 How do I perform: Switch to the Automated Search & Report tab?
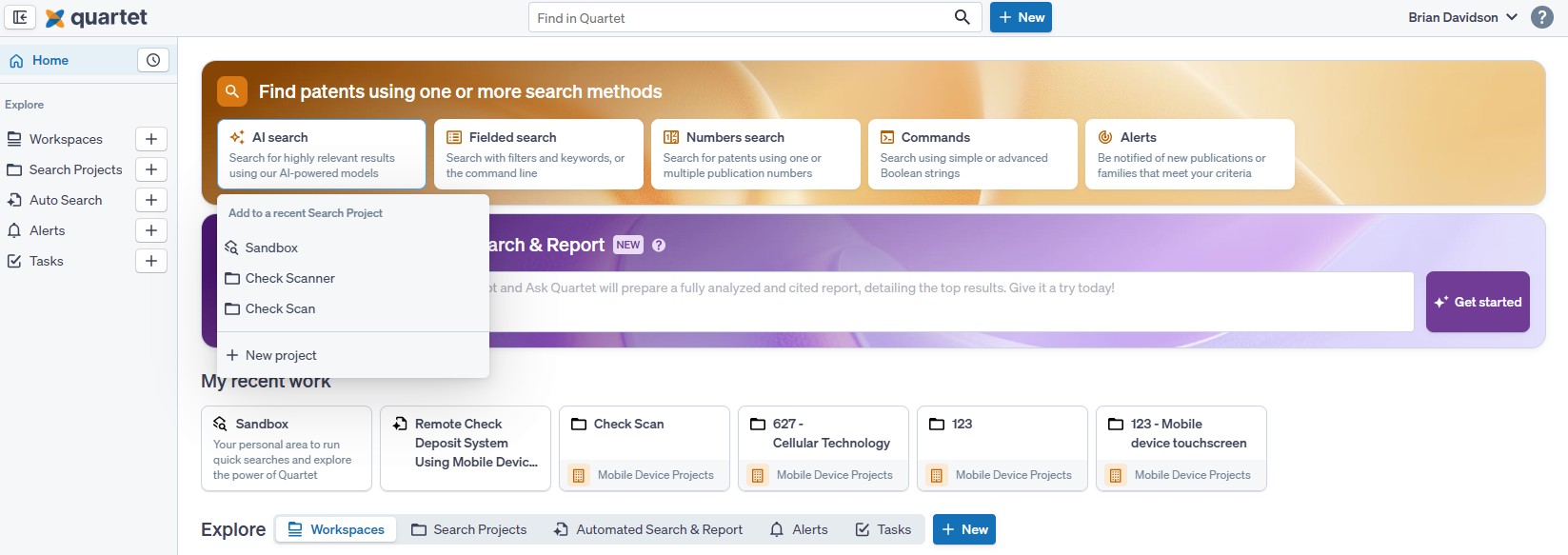(x=648, y=529)
